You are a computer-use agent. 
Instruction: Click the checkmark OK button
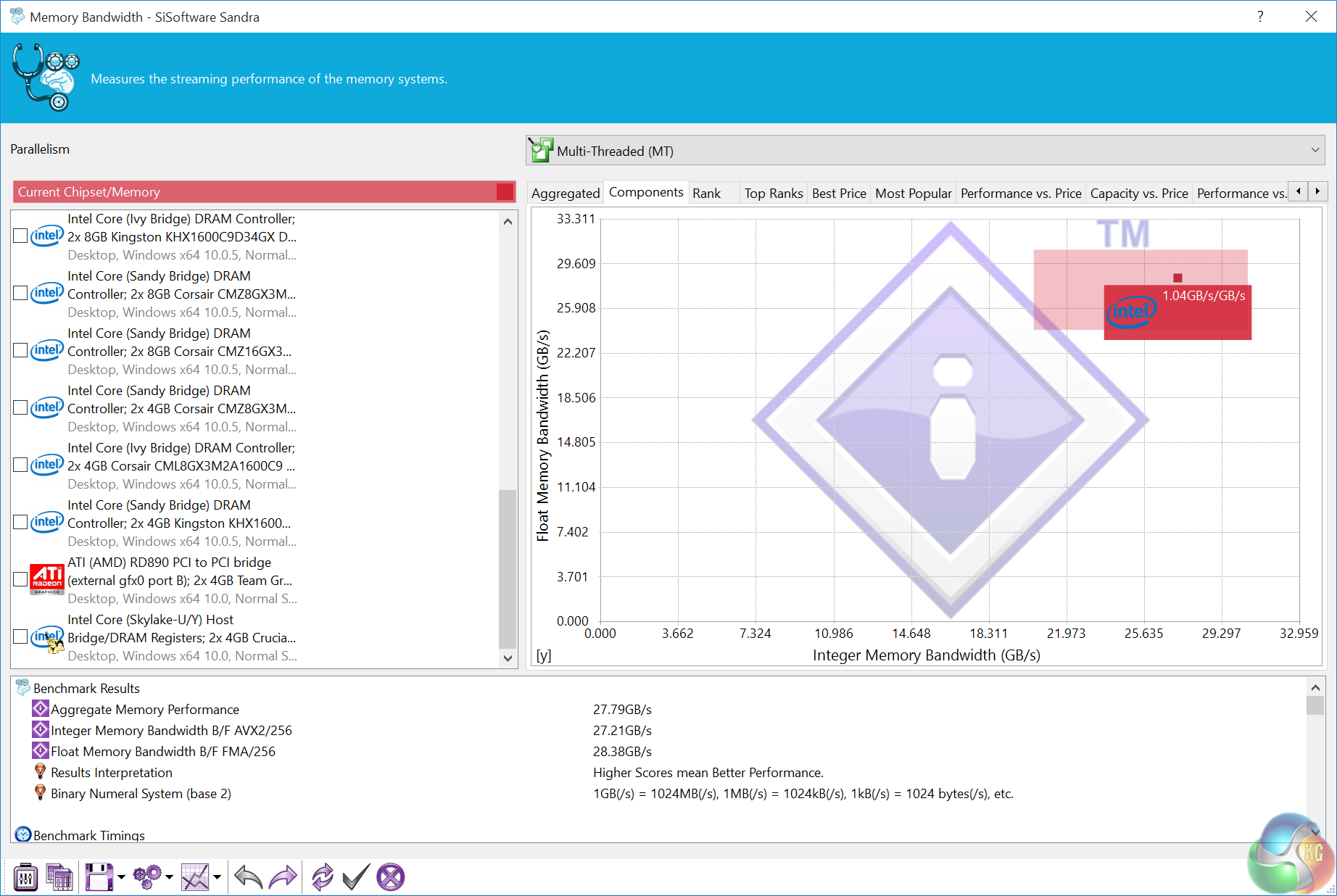356,878
